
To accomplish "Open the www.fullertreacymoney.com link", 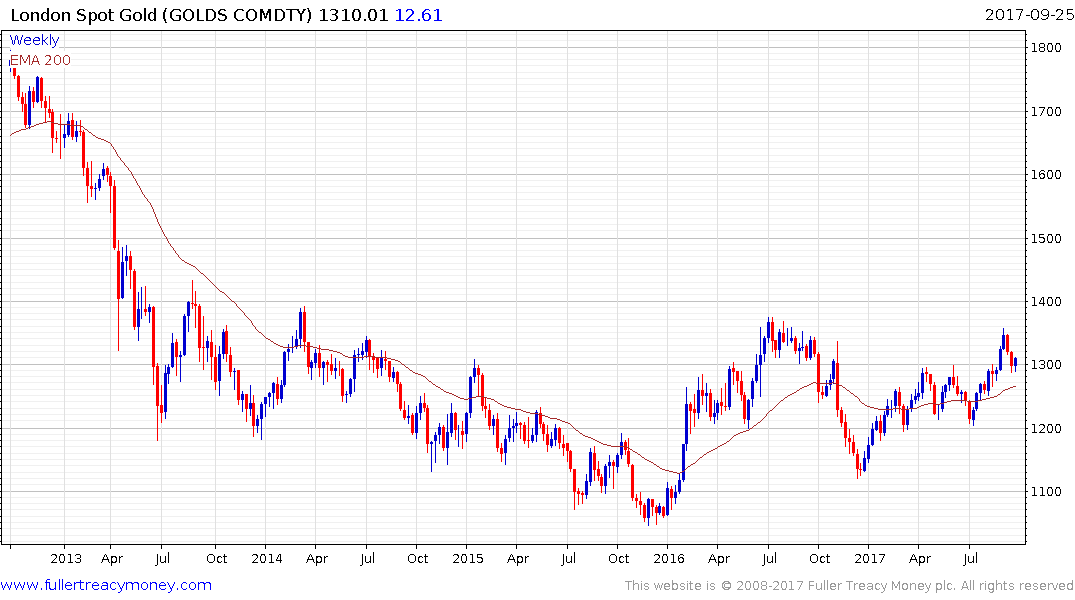I will [106, 585].
